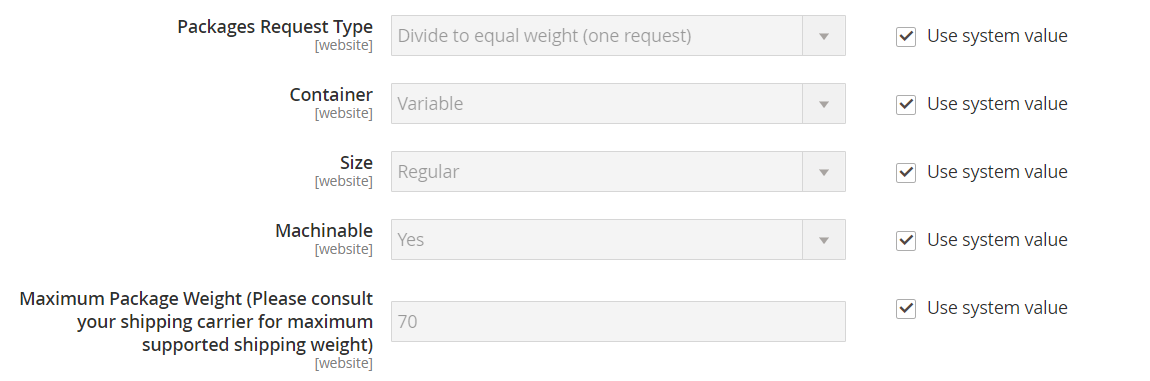Click the Maximum Package Weight label text

coord(197,322)
